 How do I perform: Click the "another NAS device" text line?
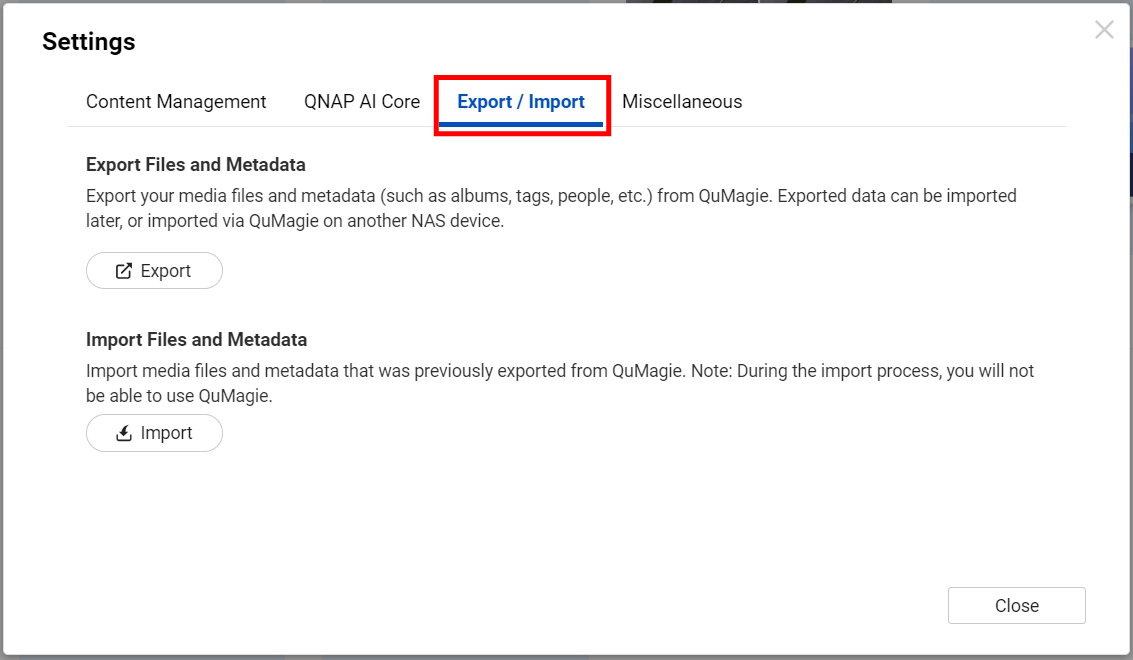click(x=295, y=221)
